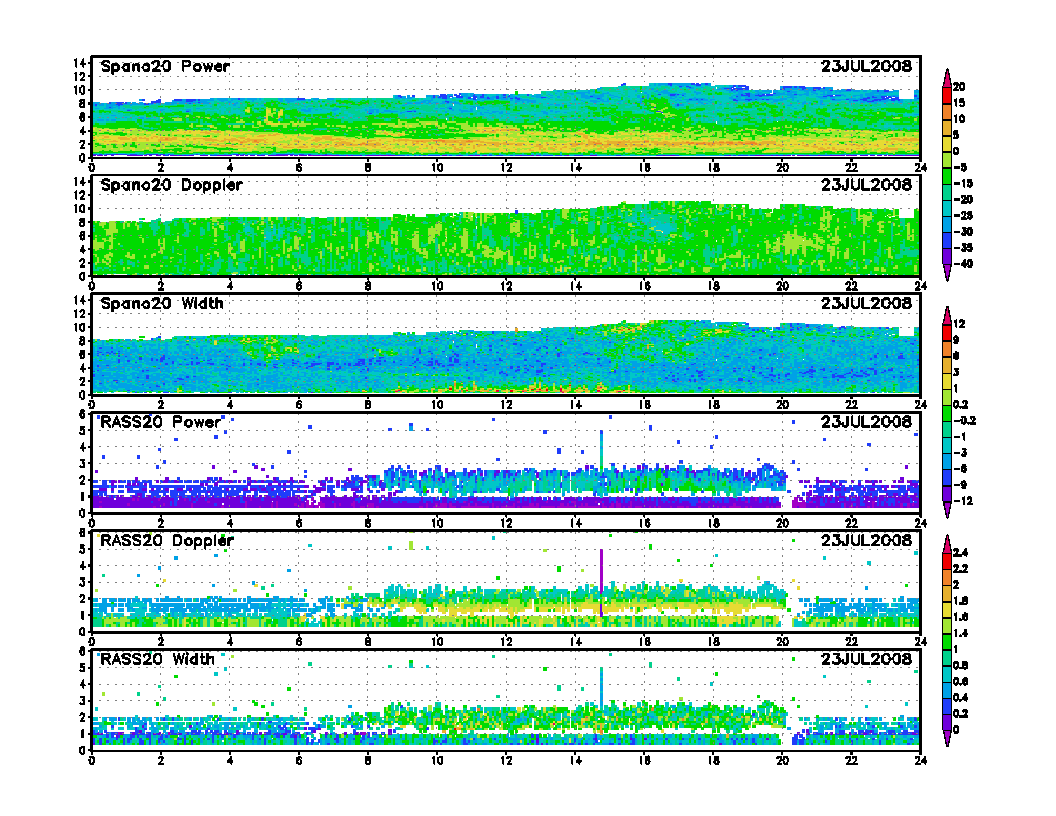Click the "15" label on the top colorbar
The image size is (1056, 816).
[x=959, y=103]
